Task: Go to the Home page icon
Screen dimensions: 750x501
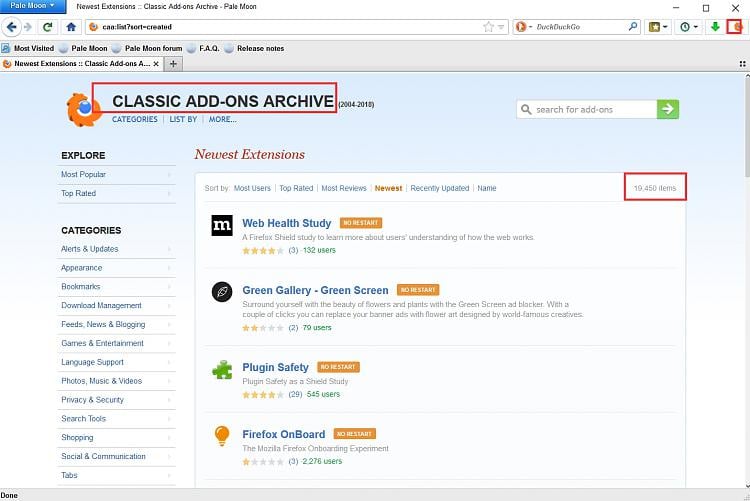Action: [x=71, y=27]
